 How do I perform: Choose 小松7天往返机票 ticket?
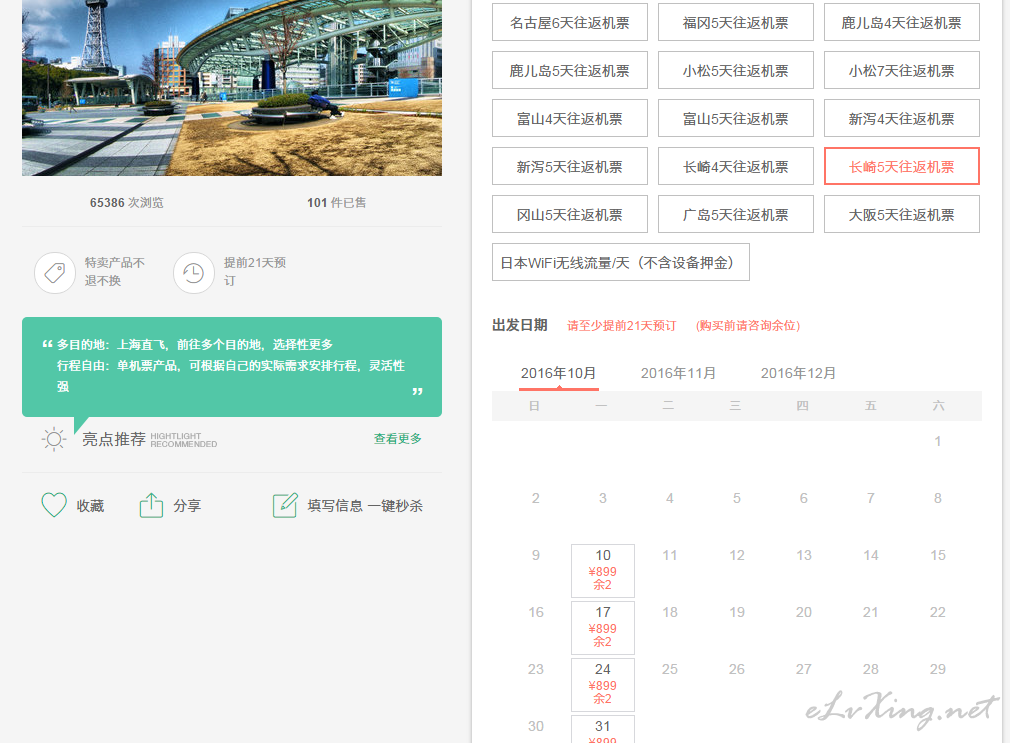tap(902, 71)
